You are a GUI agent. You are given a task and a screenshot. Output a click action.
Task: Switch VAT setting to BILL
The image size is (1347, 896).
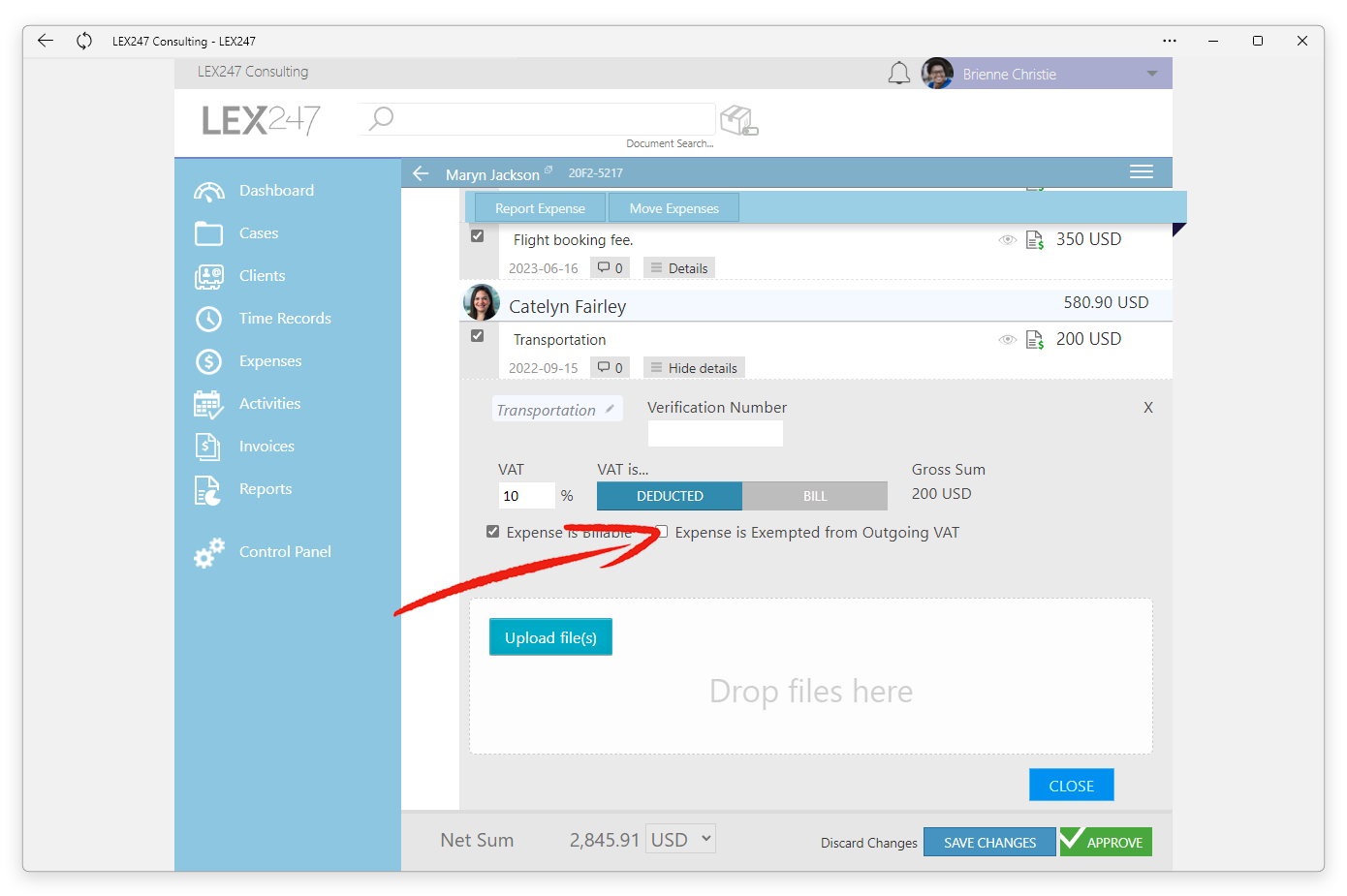point(815,496)
